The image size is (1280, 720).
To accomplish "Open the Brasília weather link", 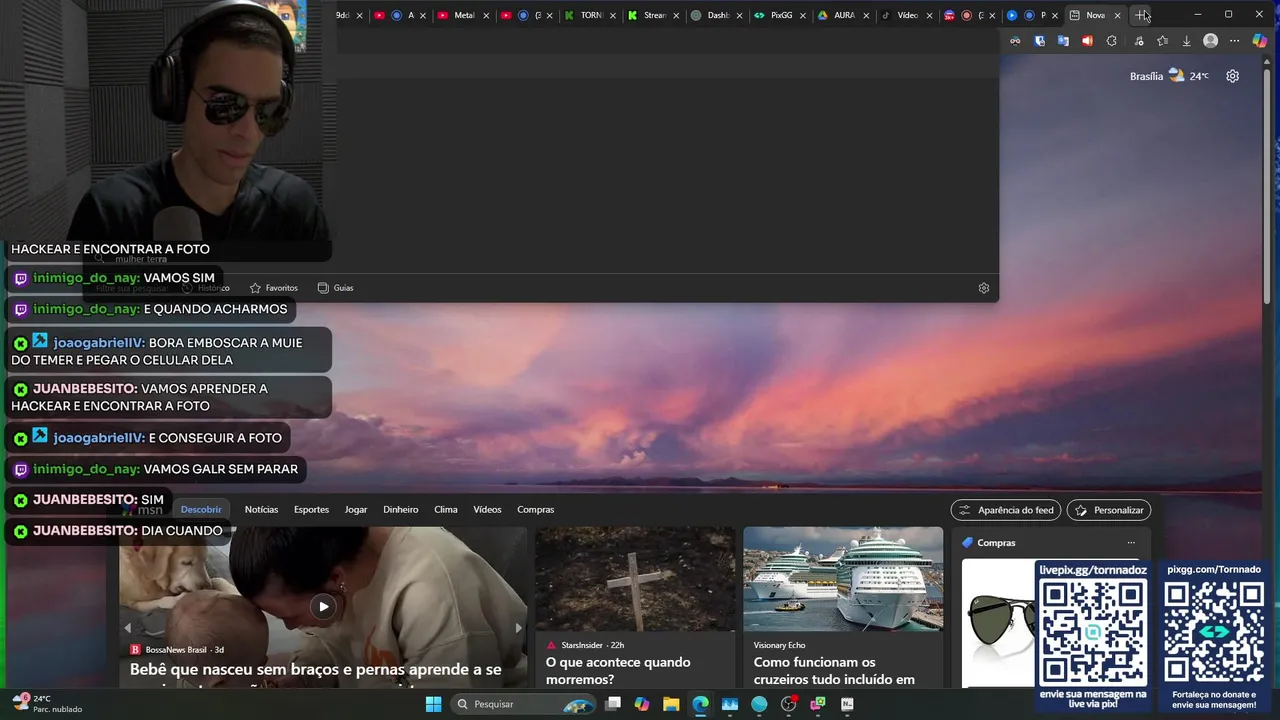I will point(1169,76).
